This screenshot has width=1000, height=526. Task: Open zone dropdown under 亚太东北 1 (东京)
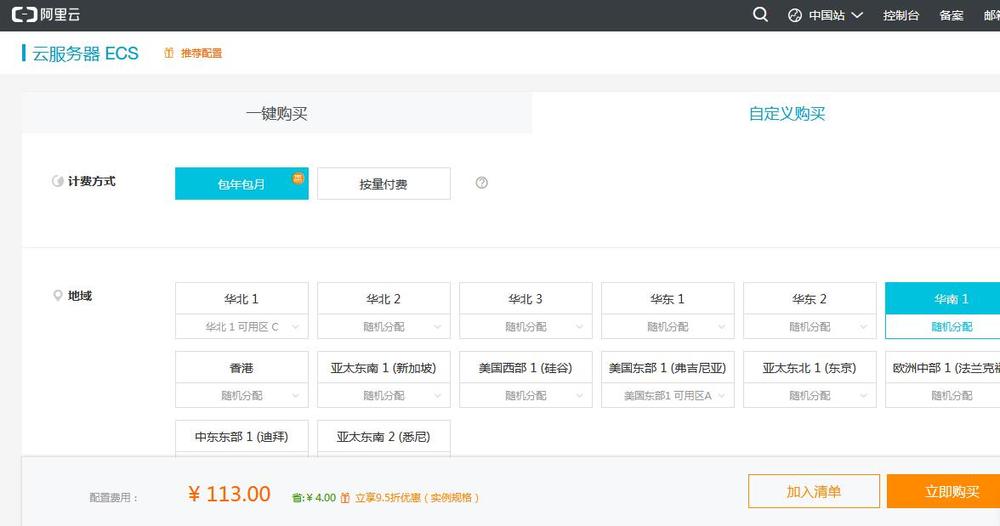810,395
